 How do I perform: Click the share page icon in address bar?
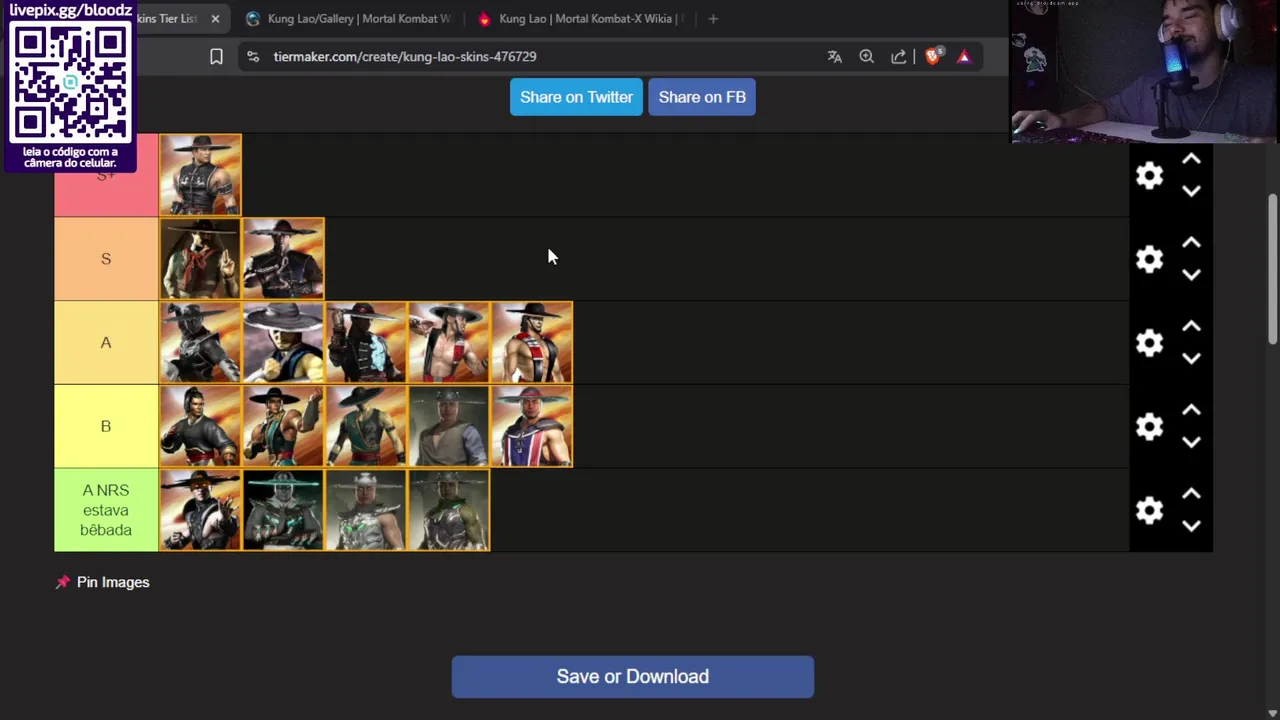(x=899, y=57)
